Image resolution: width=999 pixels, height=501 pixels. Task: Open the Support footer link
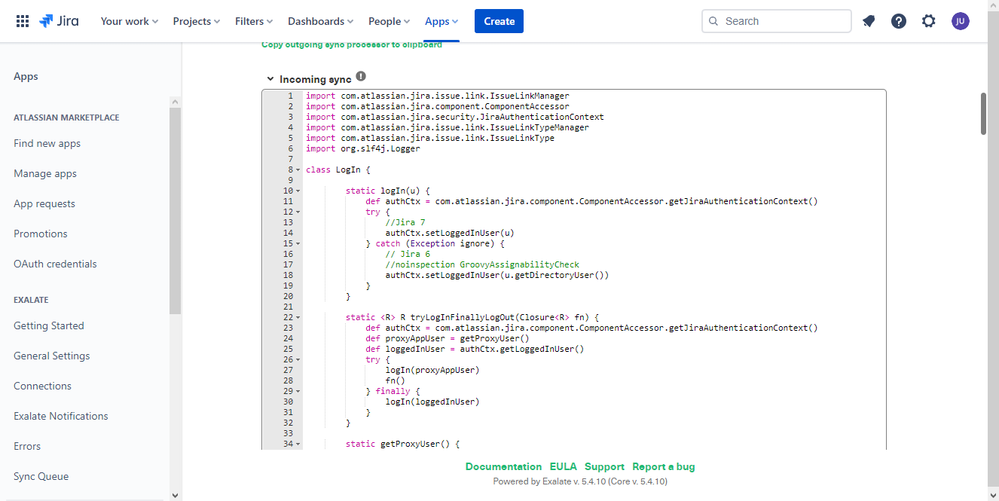(605, 467)
